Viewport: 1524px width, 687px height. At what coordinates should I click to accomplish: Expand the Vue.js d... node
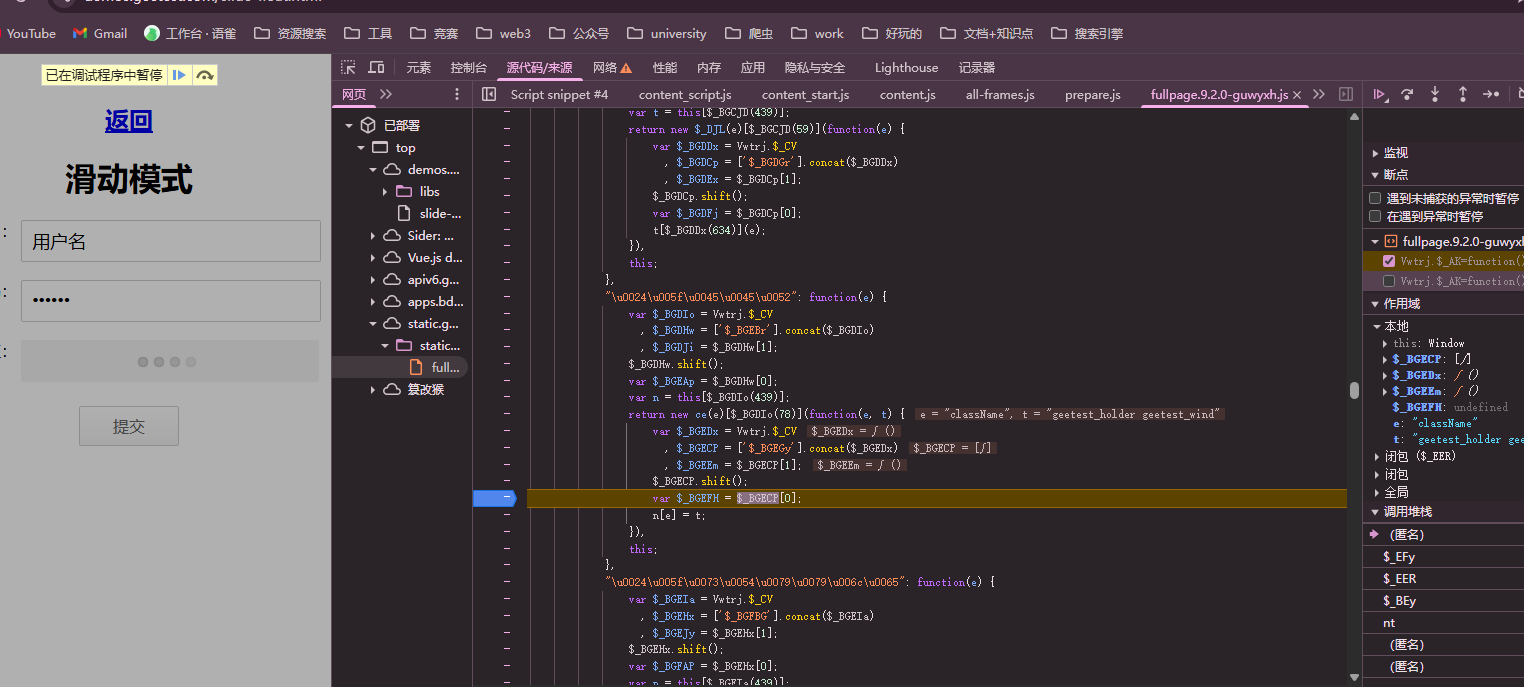click(373, 257)
